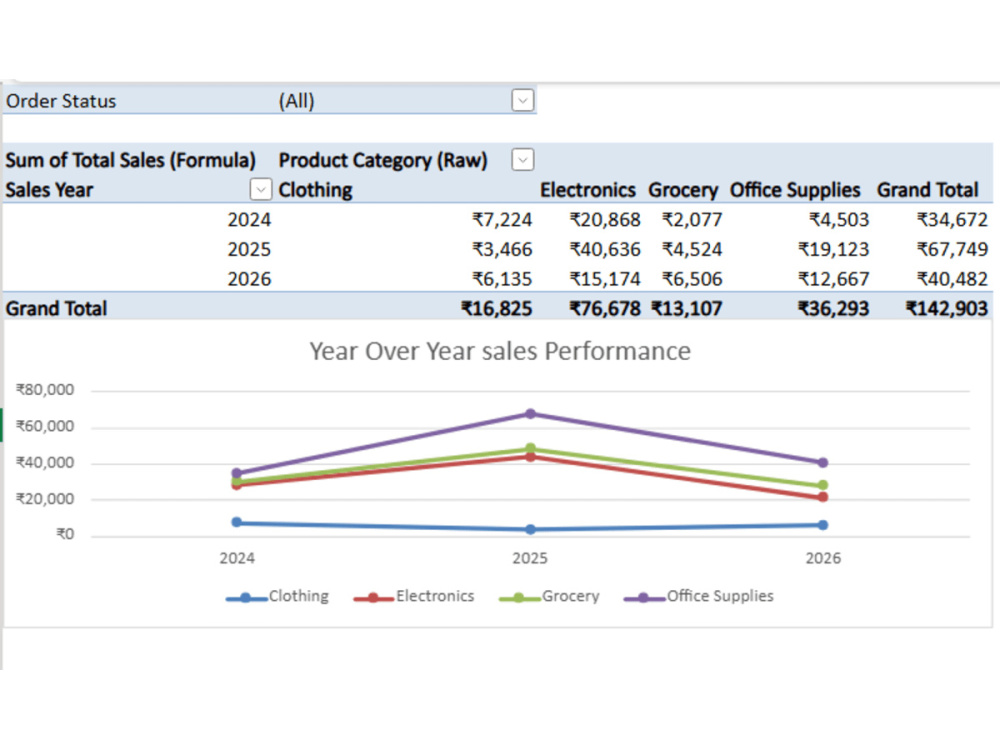The width and height of the screenshot is (1000, 750).
Task: Select the Grand Total row label
Action: coord(57,309)
